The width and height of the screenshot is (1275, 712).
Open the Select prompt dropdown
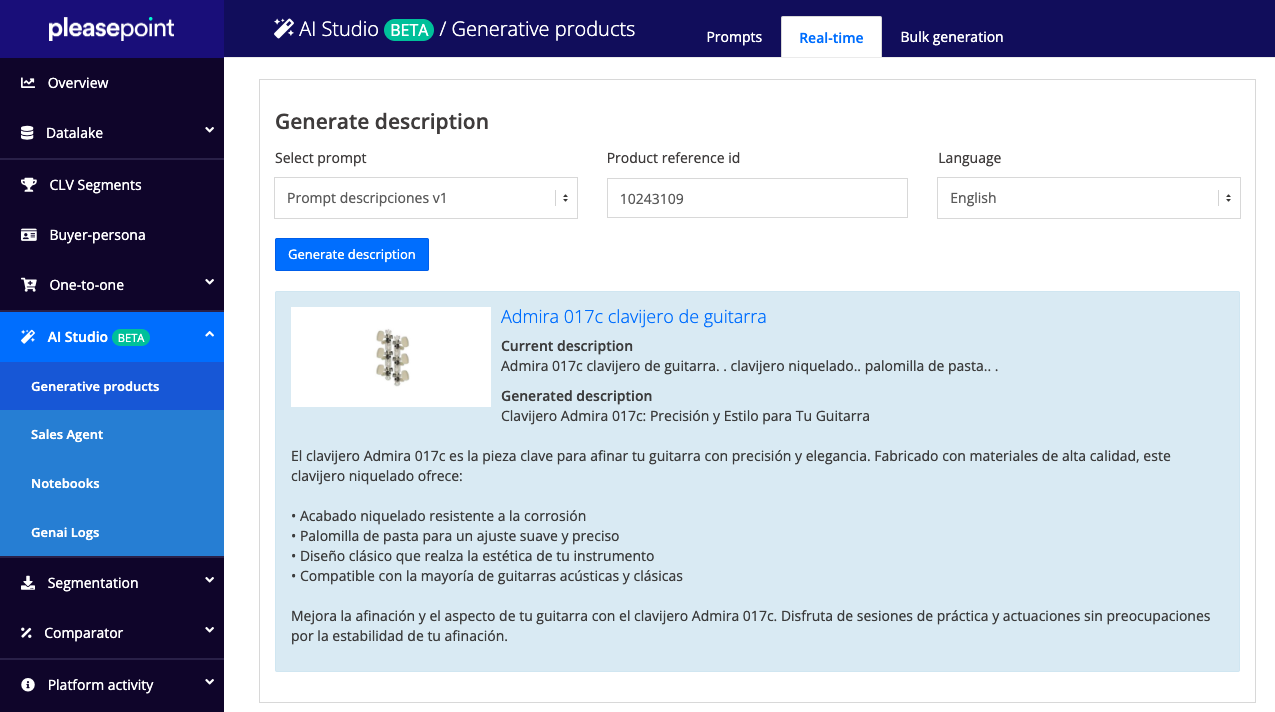click(x=426, y=198)
